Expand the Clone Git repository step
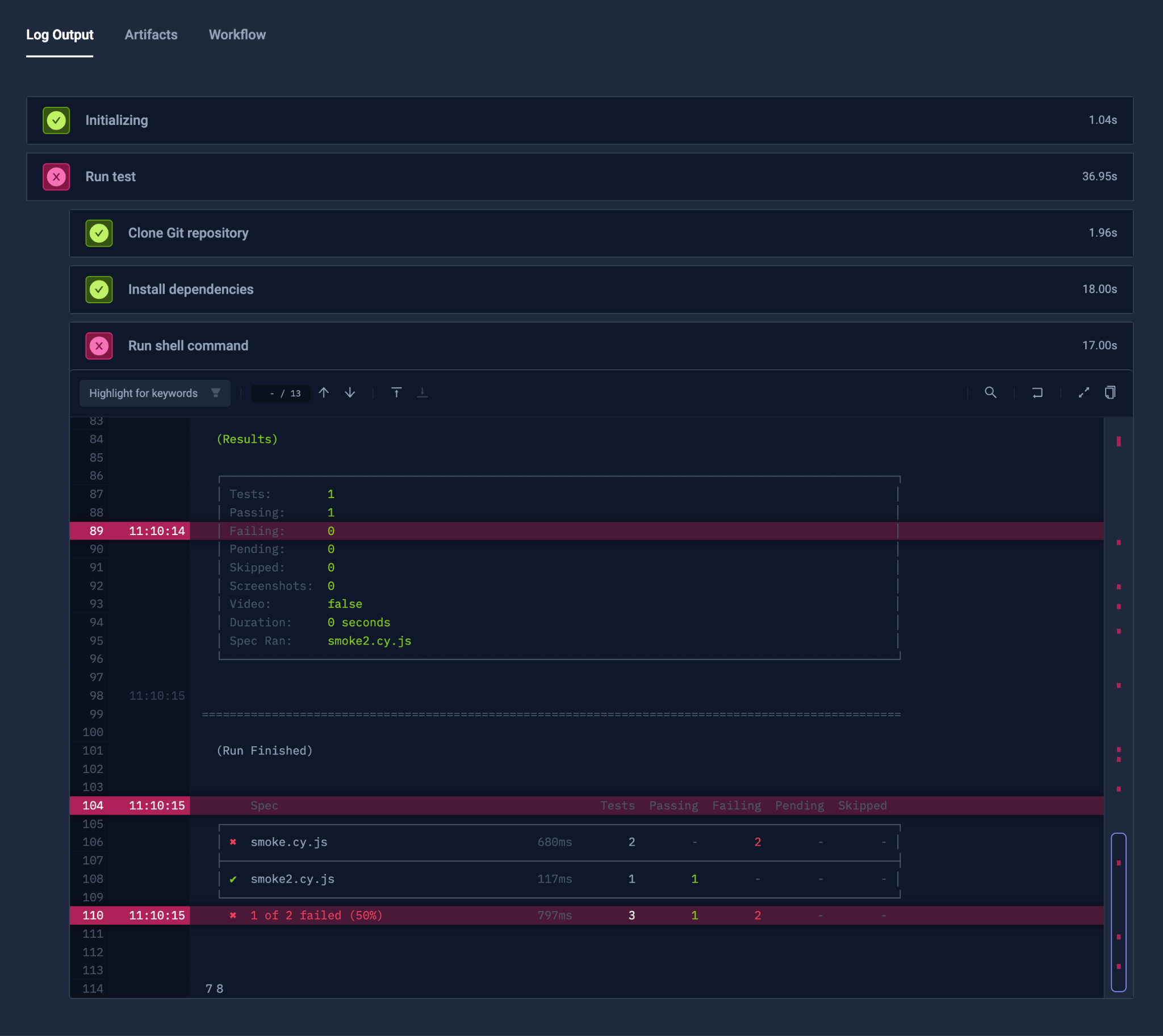This screenshot has width=1163, height=1036. click(188, 233)
